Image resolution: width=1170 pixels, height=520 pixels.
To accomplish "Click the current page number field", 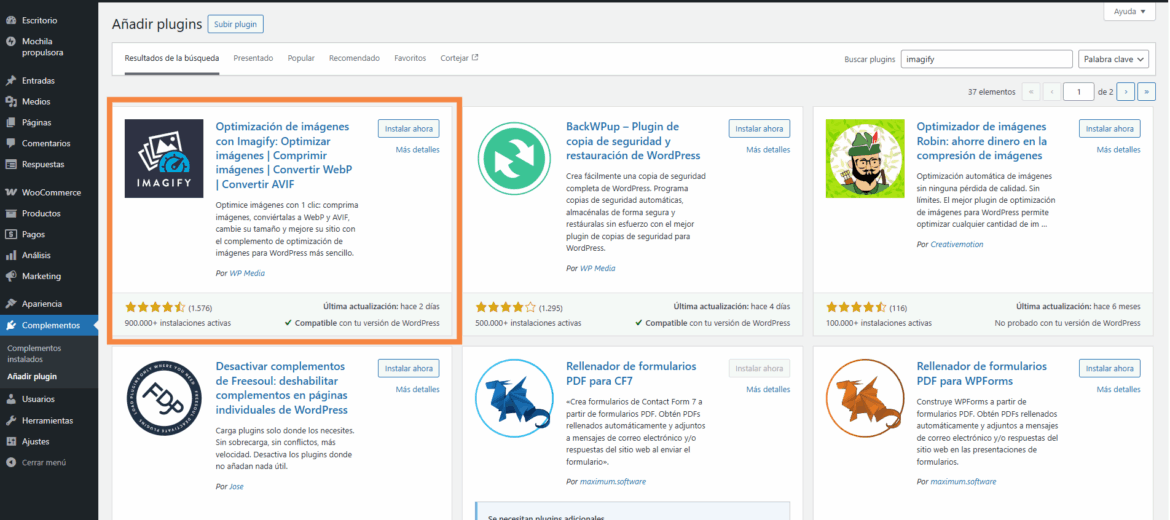I will tap(1079, 92).
